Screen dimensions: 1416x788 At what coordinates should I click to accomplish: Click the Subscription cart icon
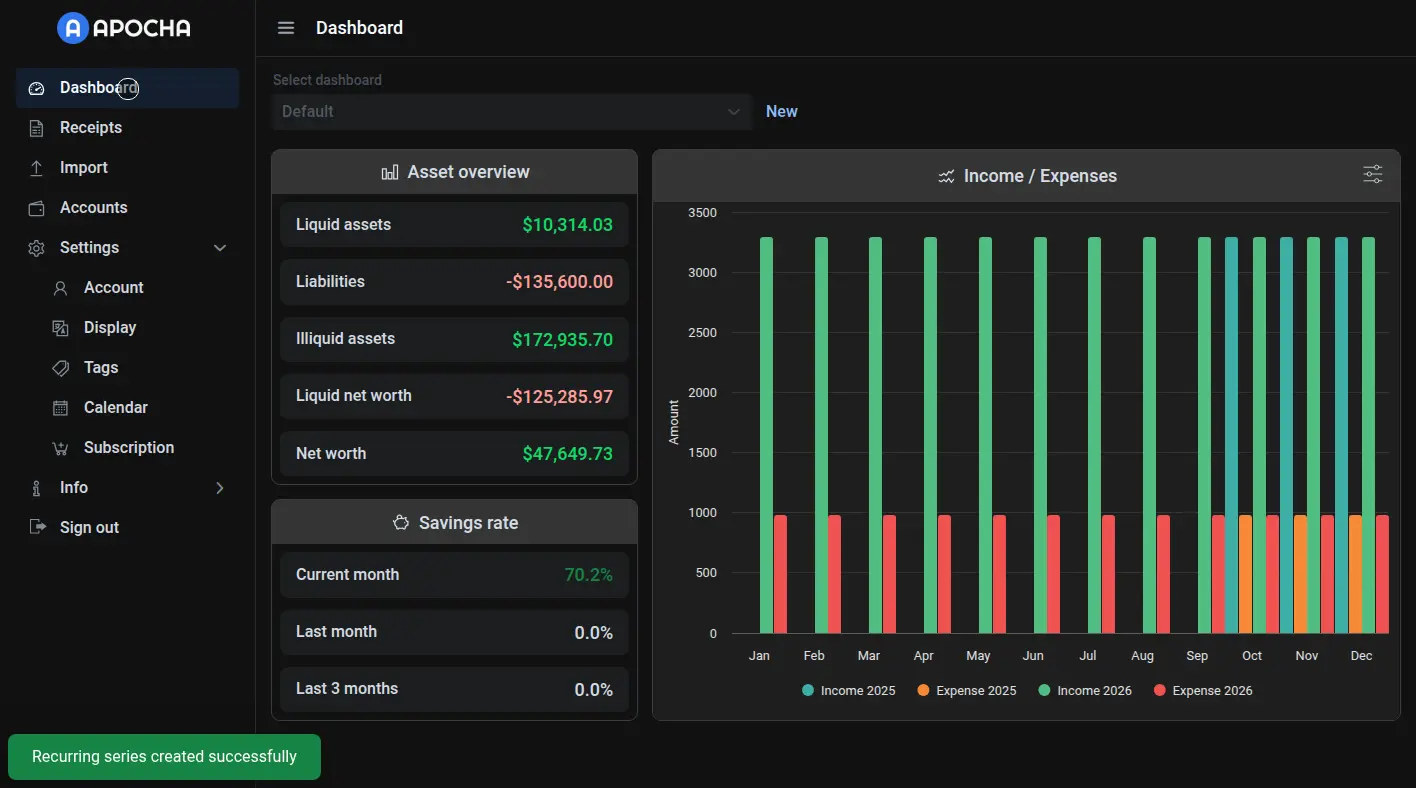coord(61,448)
